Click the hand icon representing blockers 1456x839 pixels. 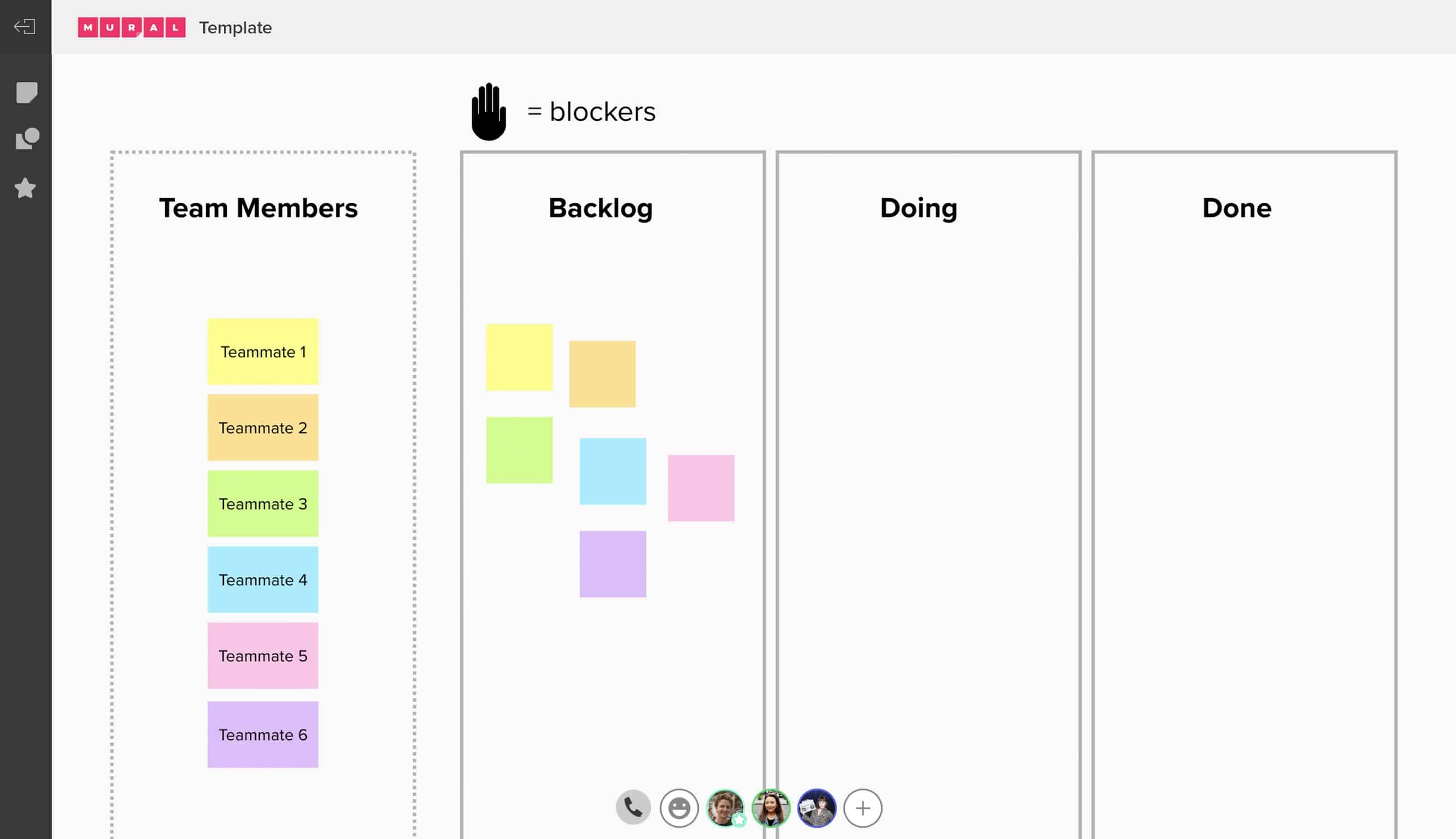[x=488, y=113]
